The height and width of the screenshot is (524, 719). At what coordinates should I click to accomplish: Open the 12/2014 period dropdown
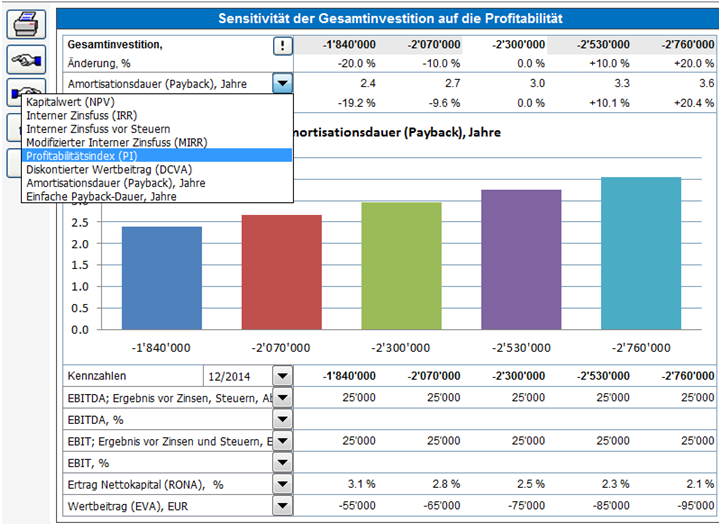point(282,376)
